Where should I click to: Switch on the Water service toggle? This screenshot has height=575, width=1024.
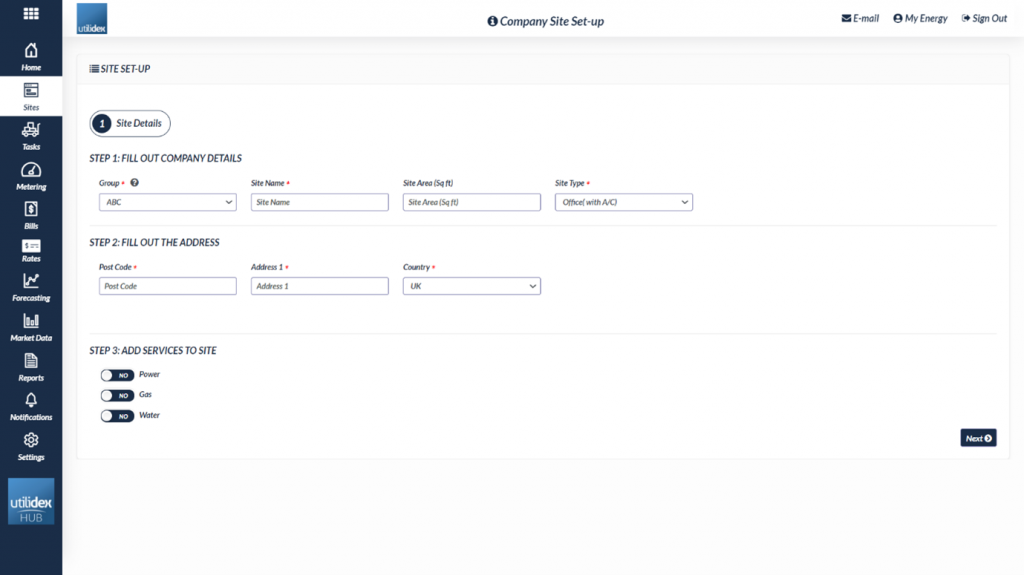[117, 416]
